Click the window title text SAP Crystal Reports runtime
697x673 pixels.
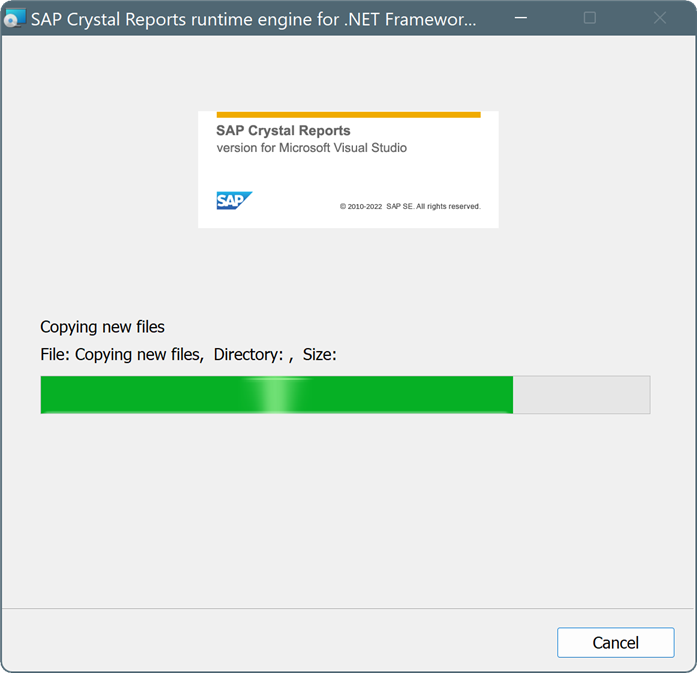[253, 20]
